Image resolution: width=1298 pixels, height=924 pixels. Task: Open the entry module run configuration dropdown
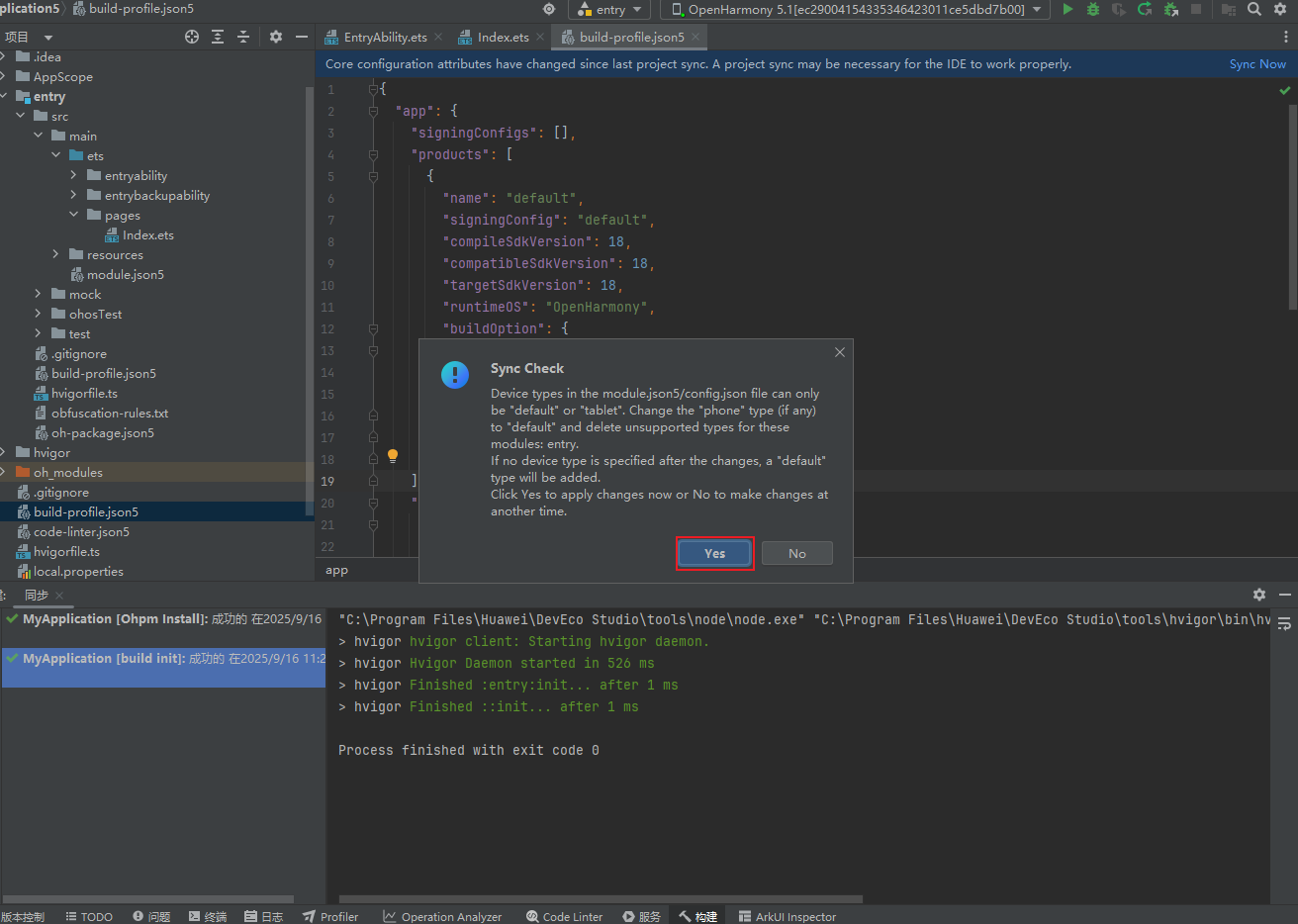[x=609, y=9]
